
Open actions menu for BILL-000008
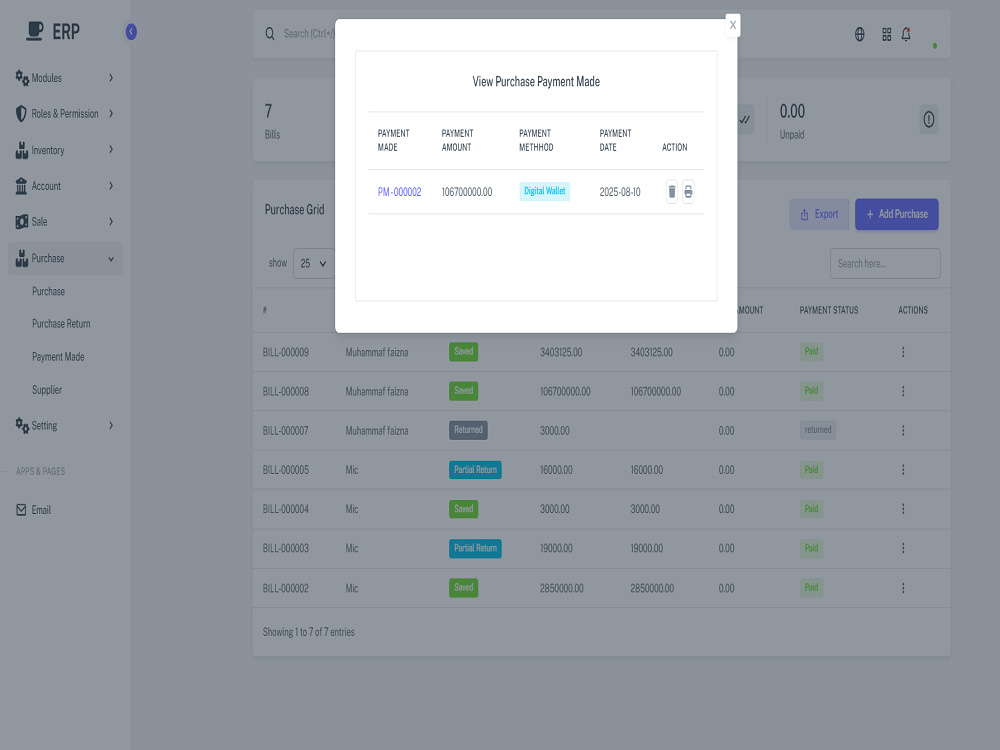(x=903, y=392)
